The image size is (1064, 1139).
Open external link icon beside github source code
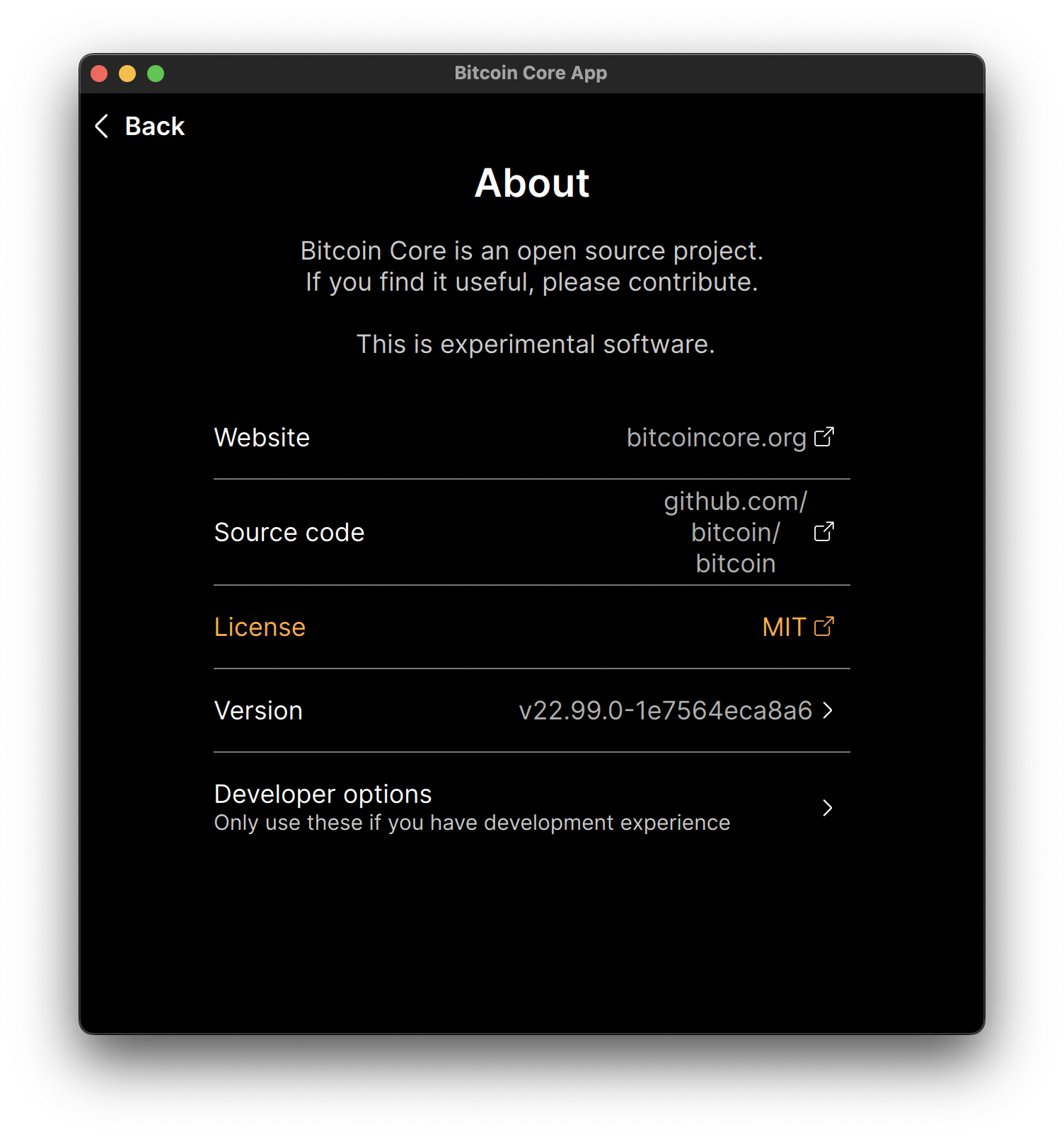click(824, 532)
